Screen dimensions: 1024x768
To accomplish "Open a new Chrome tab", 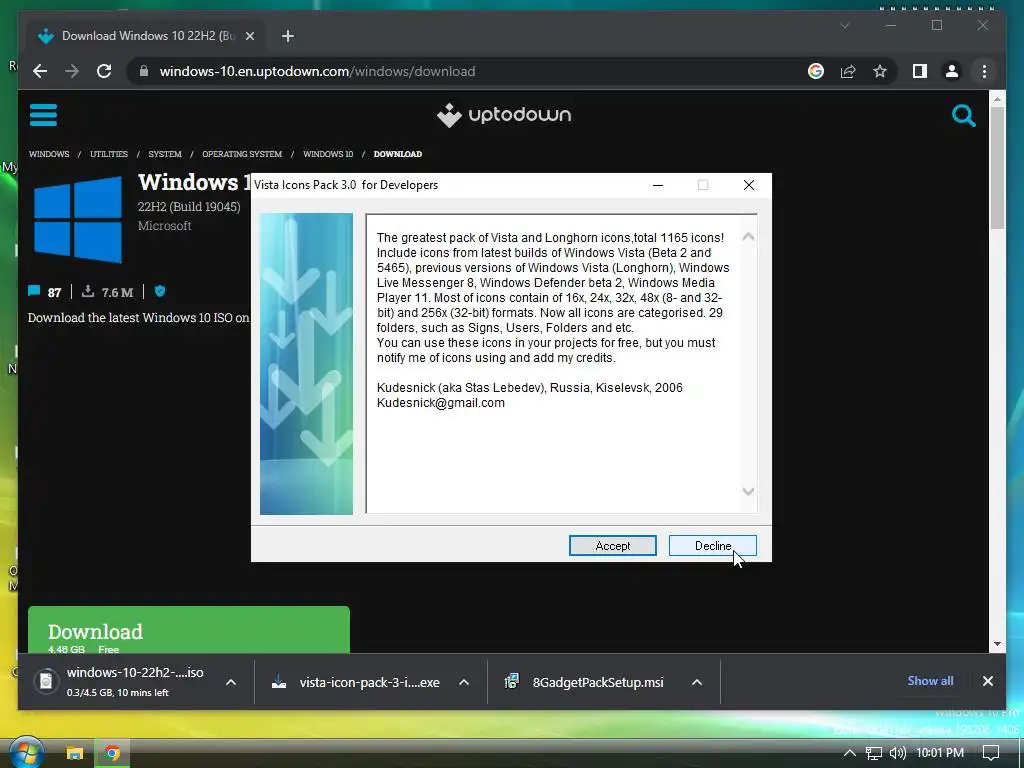I will pyautogui.click(x=287, y=36).
